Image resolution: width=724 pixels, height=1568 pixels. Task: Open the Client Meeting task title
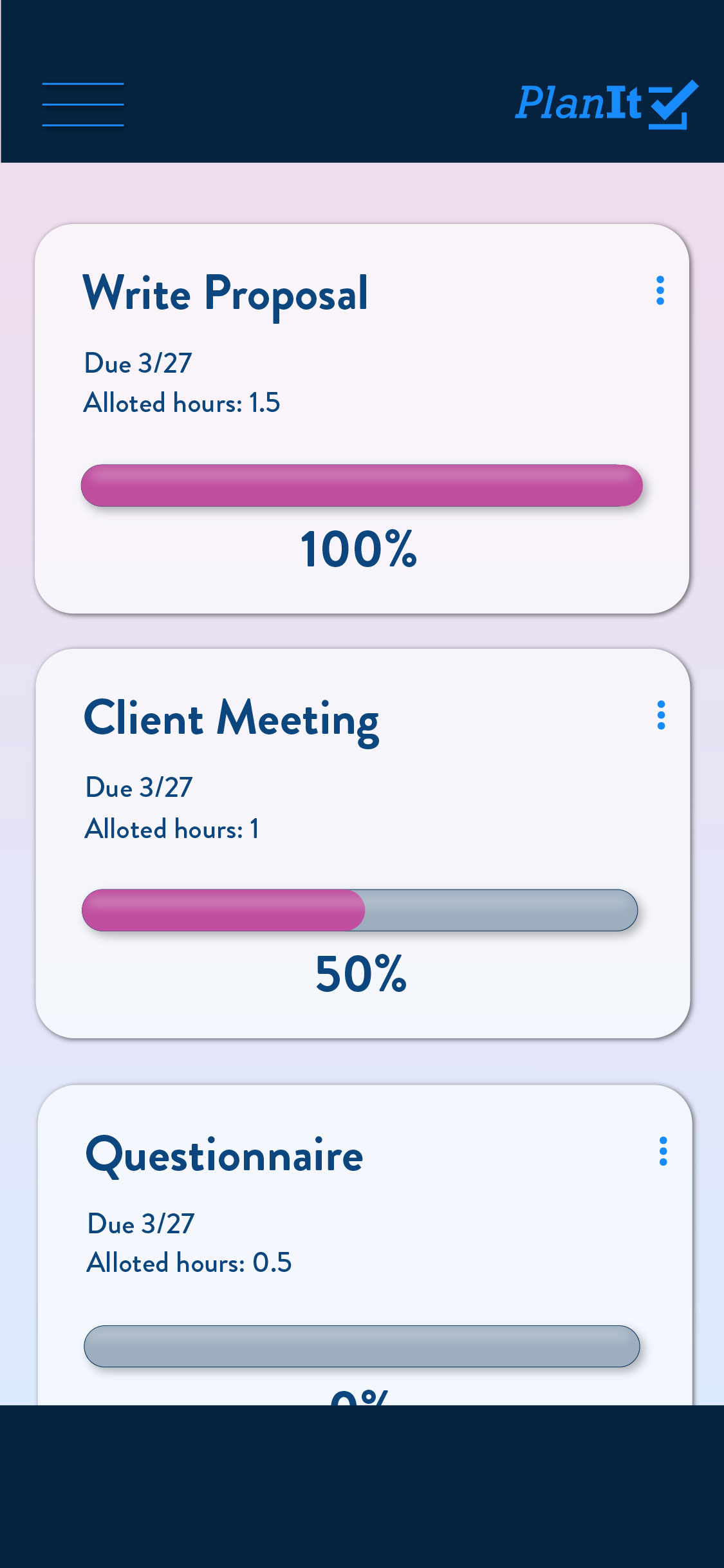232,719
